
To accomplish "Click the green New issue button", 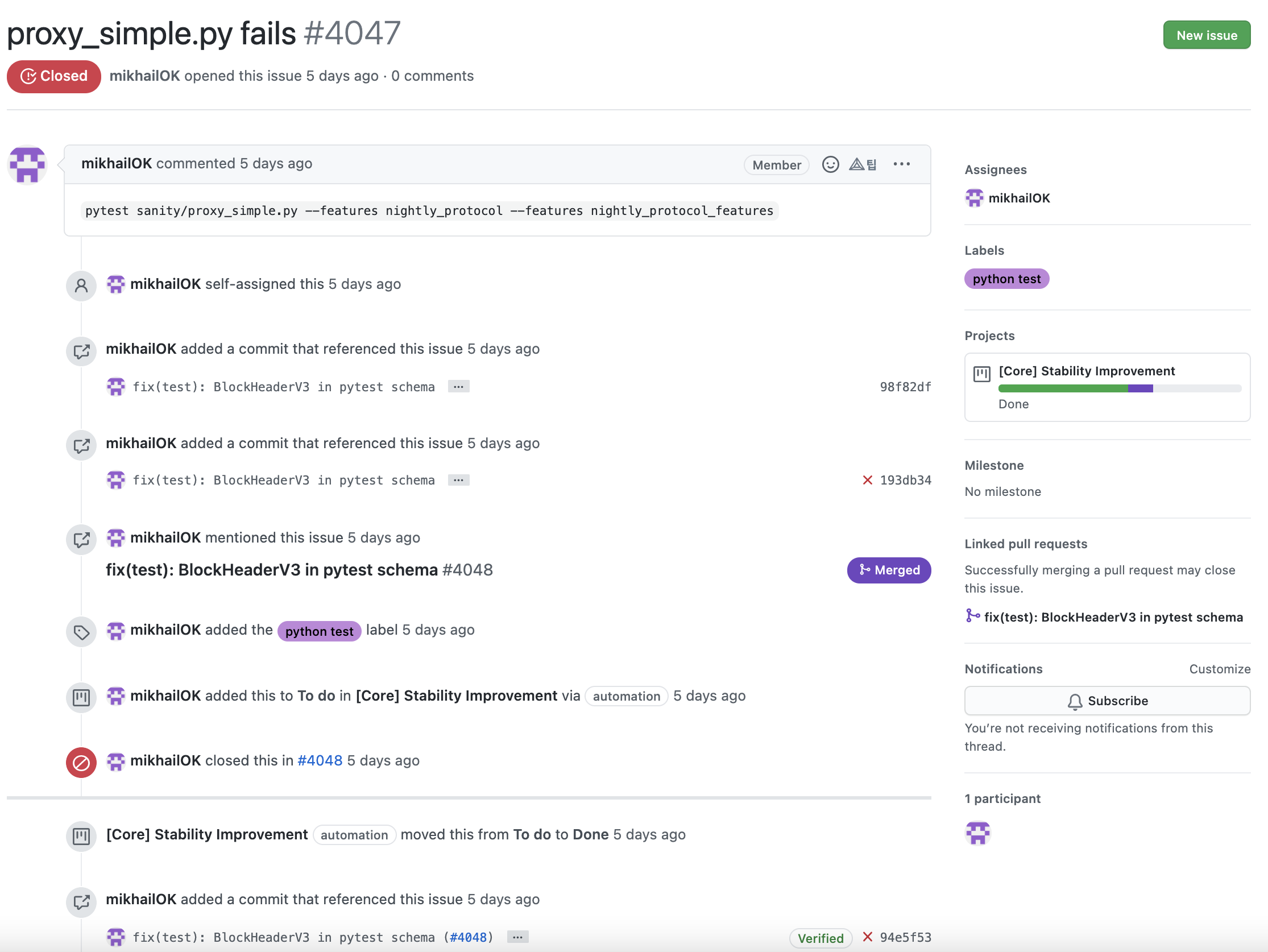I will [1206, 35].
